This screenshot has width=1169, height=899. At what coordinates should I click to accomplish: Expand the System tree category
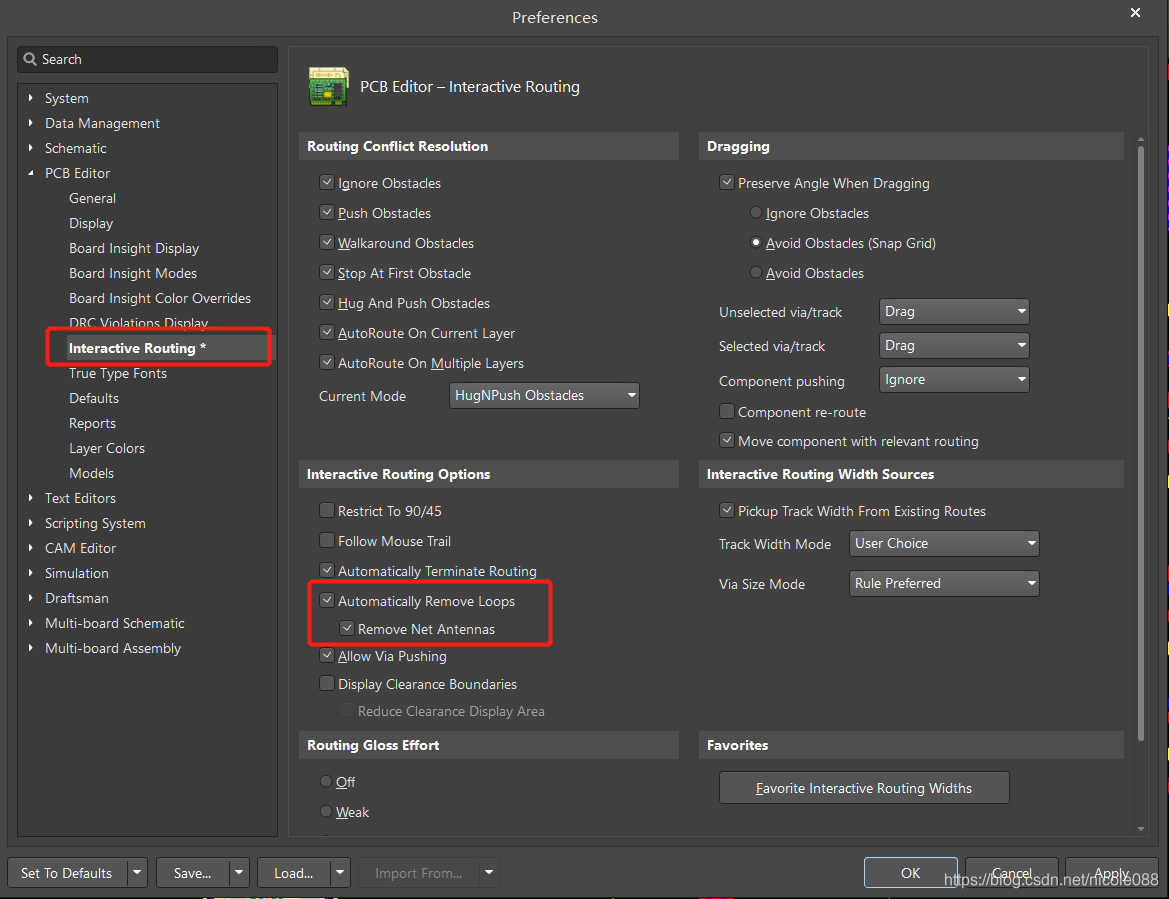click(x=31, y=98)
